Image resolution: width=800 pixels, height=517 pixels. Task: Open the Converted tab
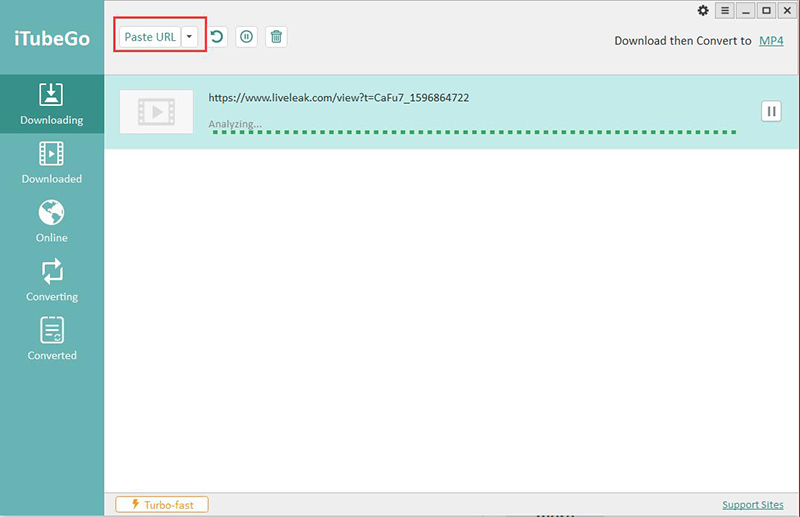coord(52,339)
